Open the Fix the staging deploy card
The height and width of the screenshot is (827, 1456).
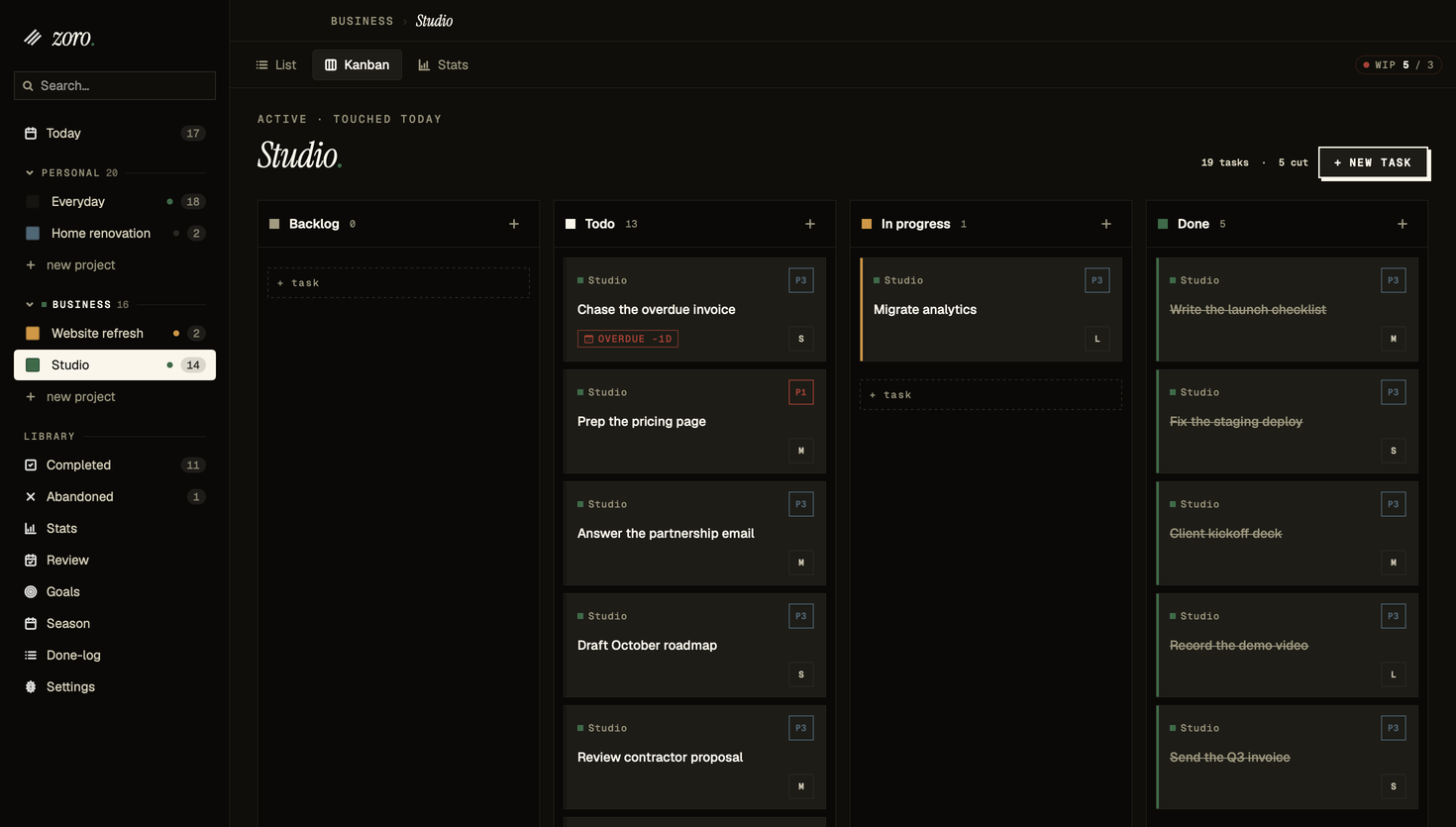1287,422
